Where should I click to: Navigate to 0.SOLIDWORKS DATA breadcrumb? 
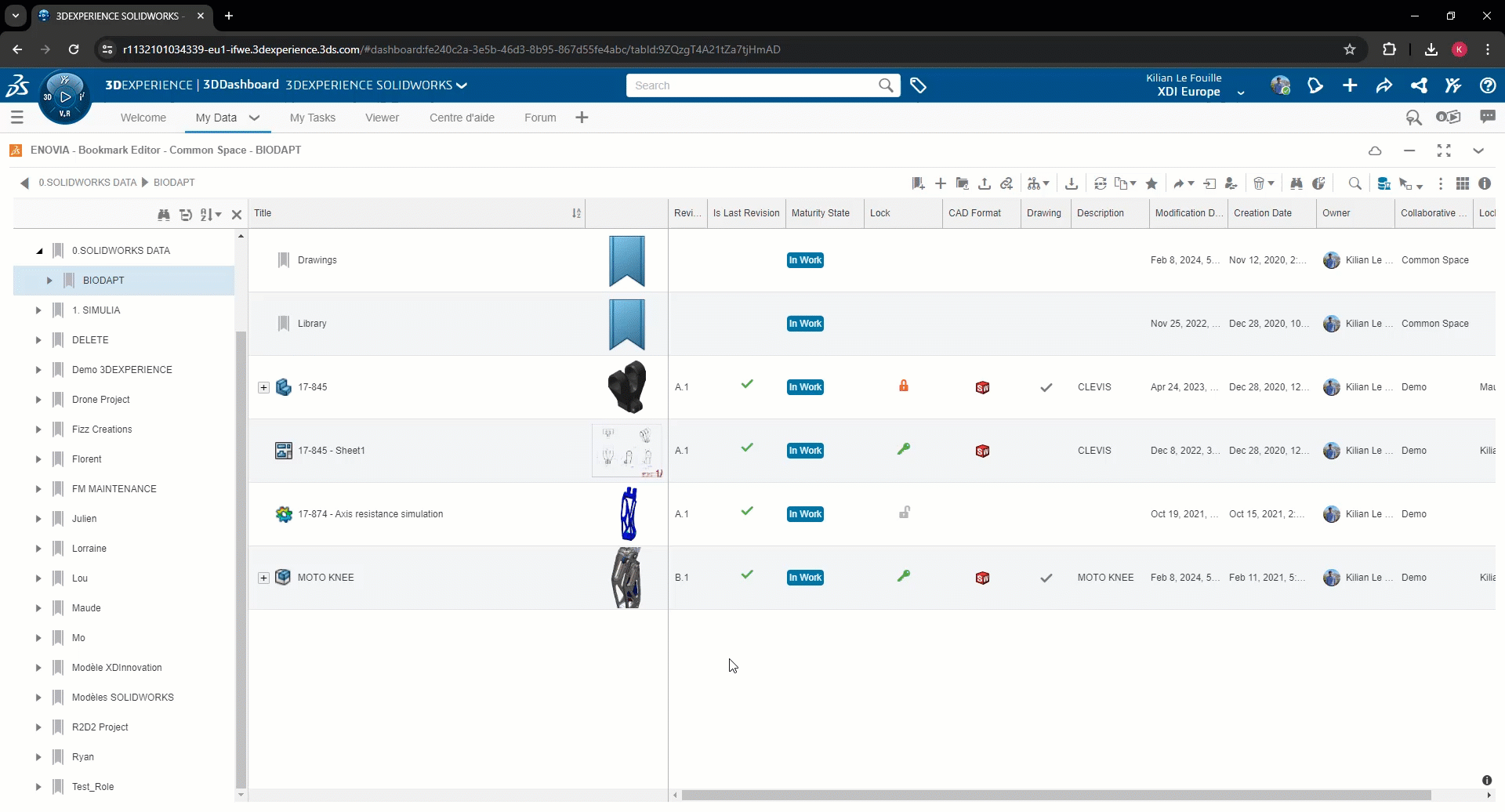(x=88, y=183)
